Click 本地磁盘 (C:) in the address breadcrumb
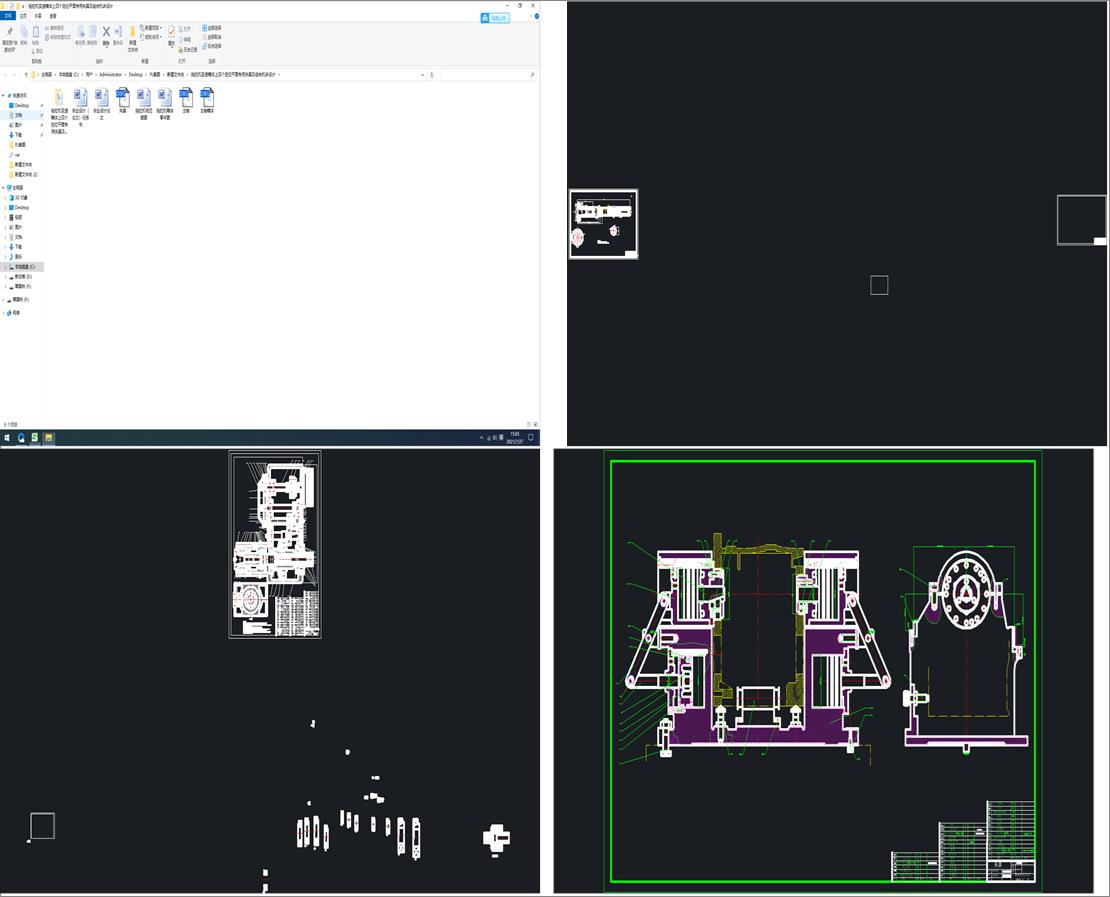This screenshot has width=1110, height=897. pyautogui.click(x=69, y=74)
